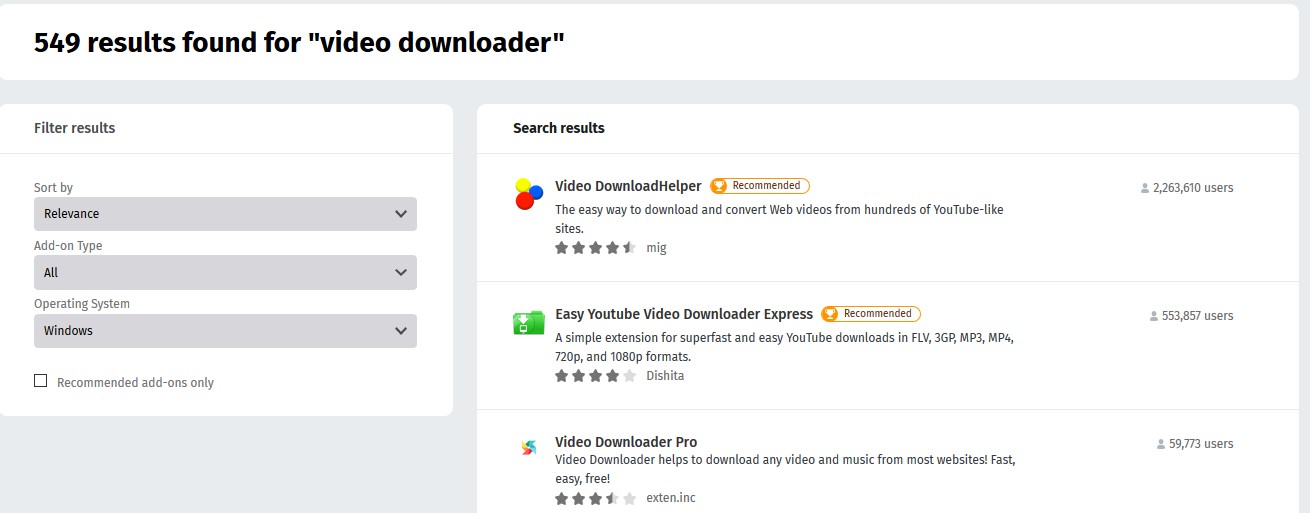Click the Filter results heading
The height and width of the screenshot is (513, 1310).
click(74, 128)
